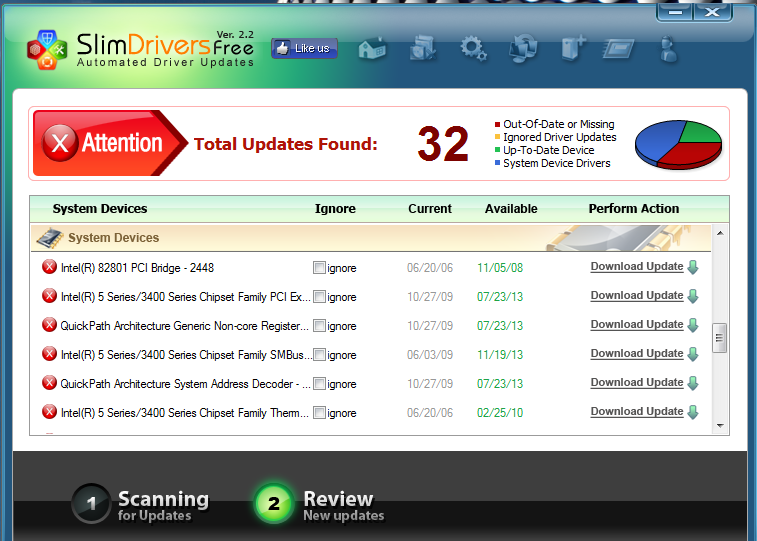757x541 pixels.
Task: Click the Available column header
Action: (x=511, y=208)
